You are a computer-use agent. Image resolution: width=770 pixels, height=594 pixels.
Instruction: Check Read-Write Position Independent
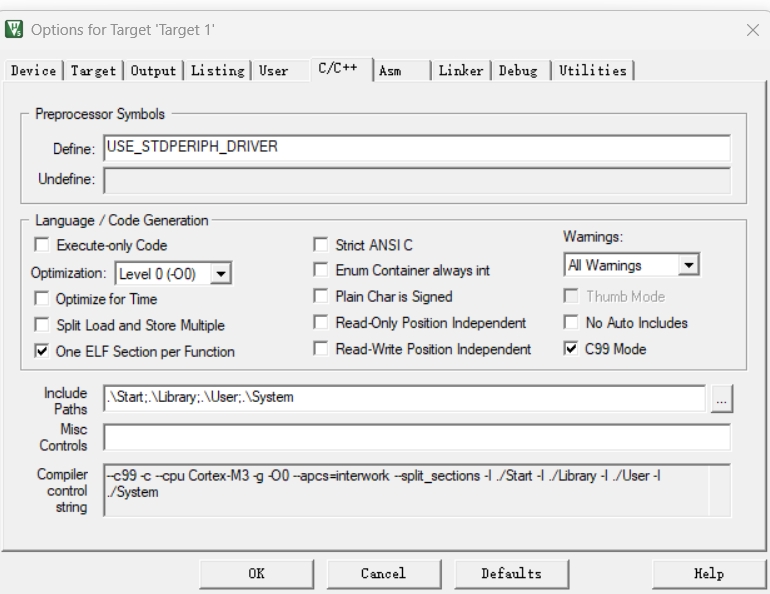(x=321, y=349)
